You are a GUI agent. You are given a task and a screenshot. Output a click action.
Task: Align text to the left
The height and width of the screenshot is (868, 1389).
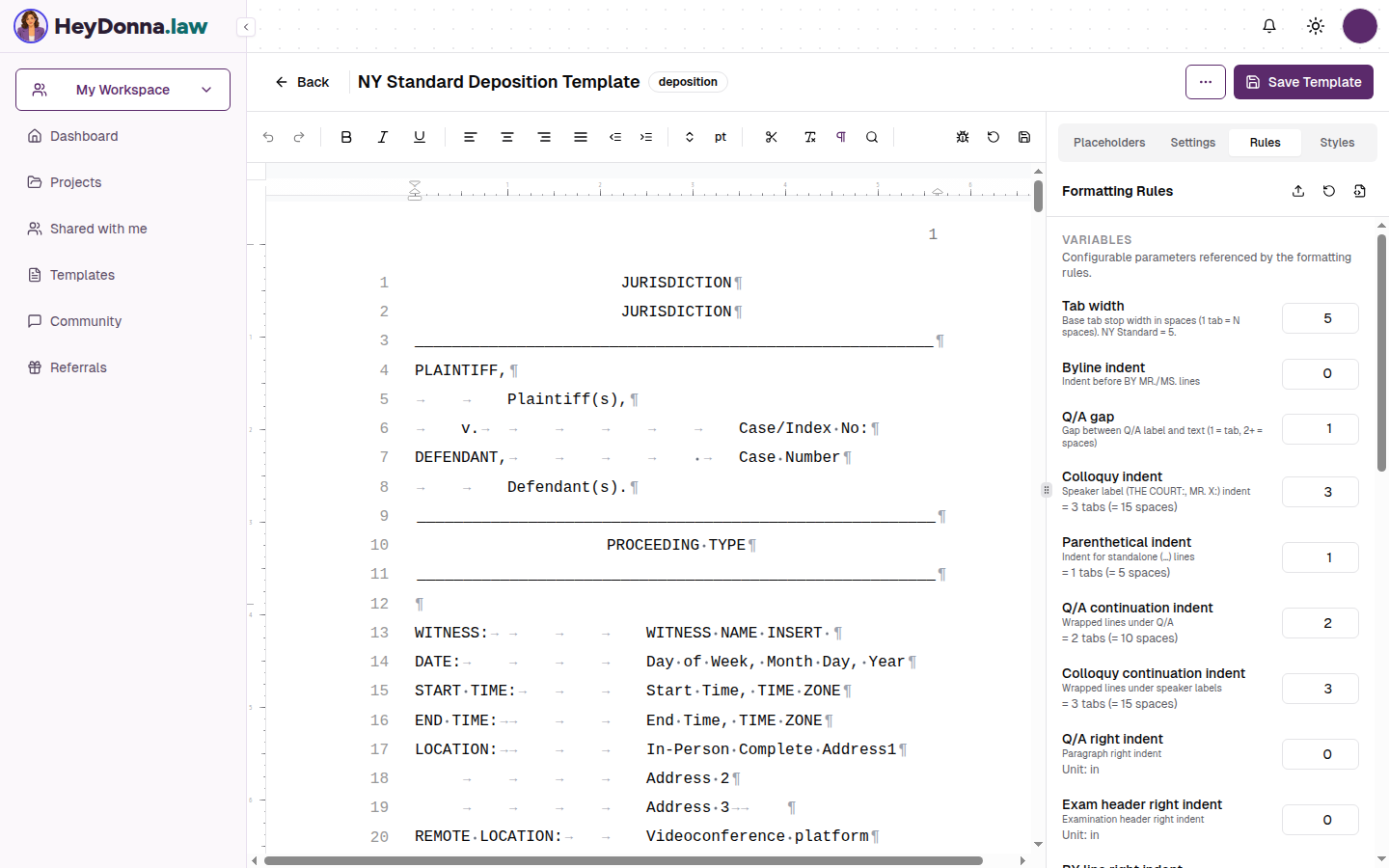pyautogui.click(x=470, y=137)
